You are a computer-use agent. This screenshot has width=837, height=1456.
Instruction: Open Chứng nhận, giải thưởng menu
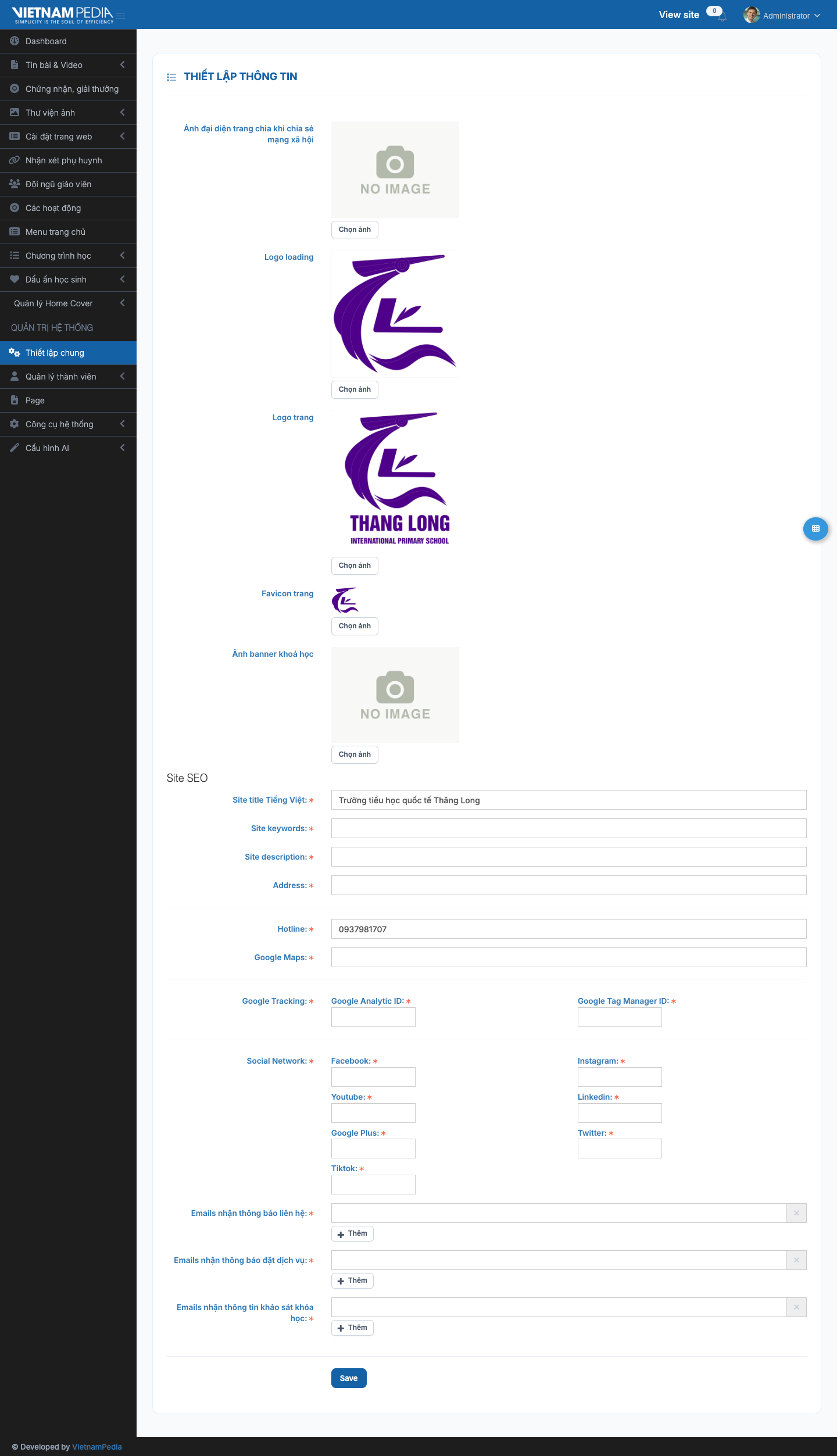coord(68,89)
